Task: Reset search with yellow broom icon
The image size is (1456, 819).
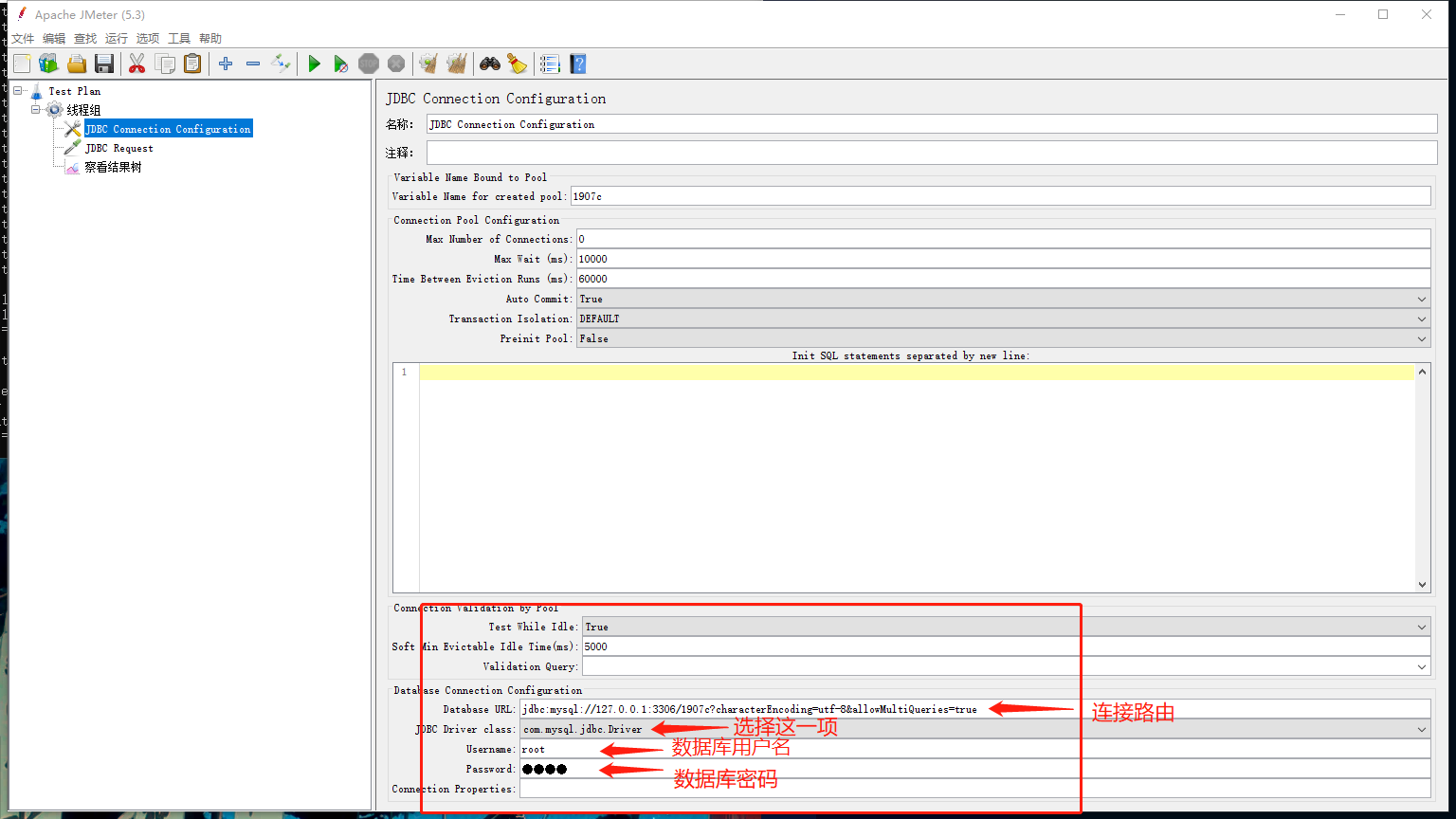Action: [517, 64]
